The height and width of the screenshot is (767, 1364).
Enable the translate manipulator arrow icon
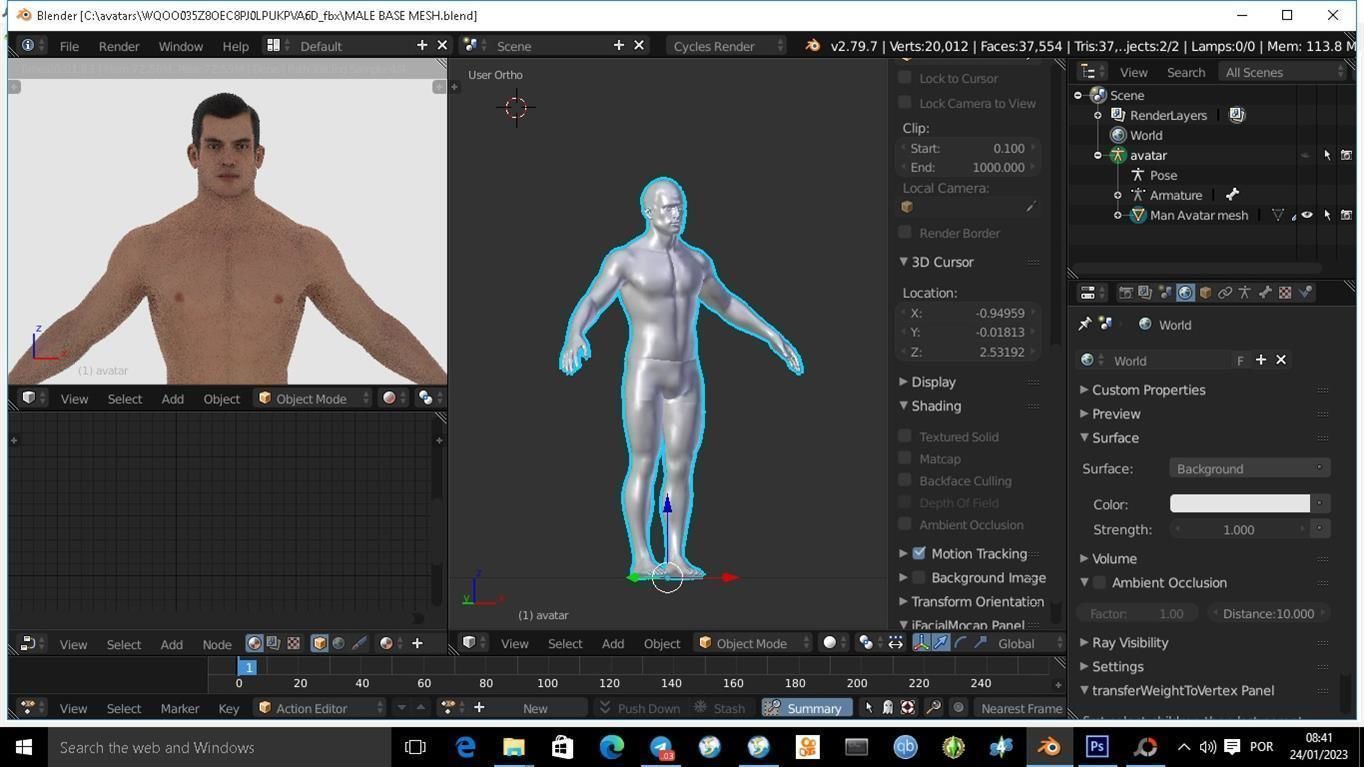940,643
